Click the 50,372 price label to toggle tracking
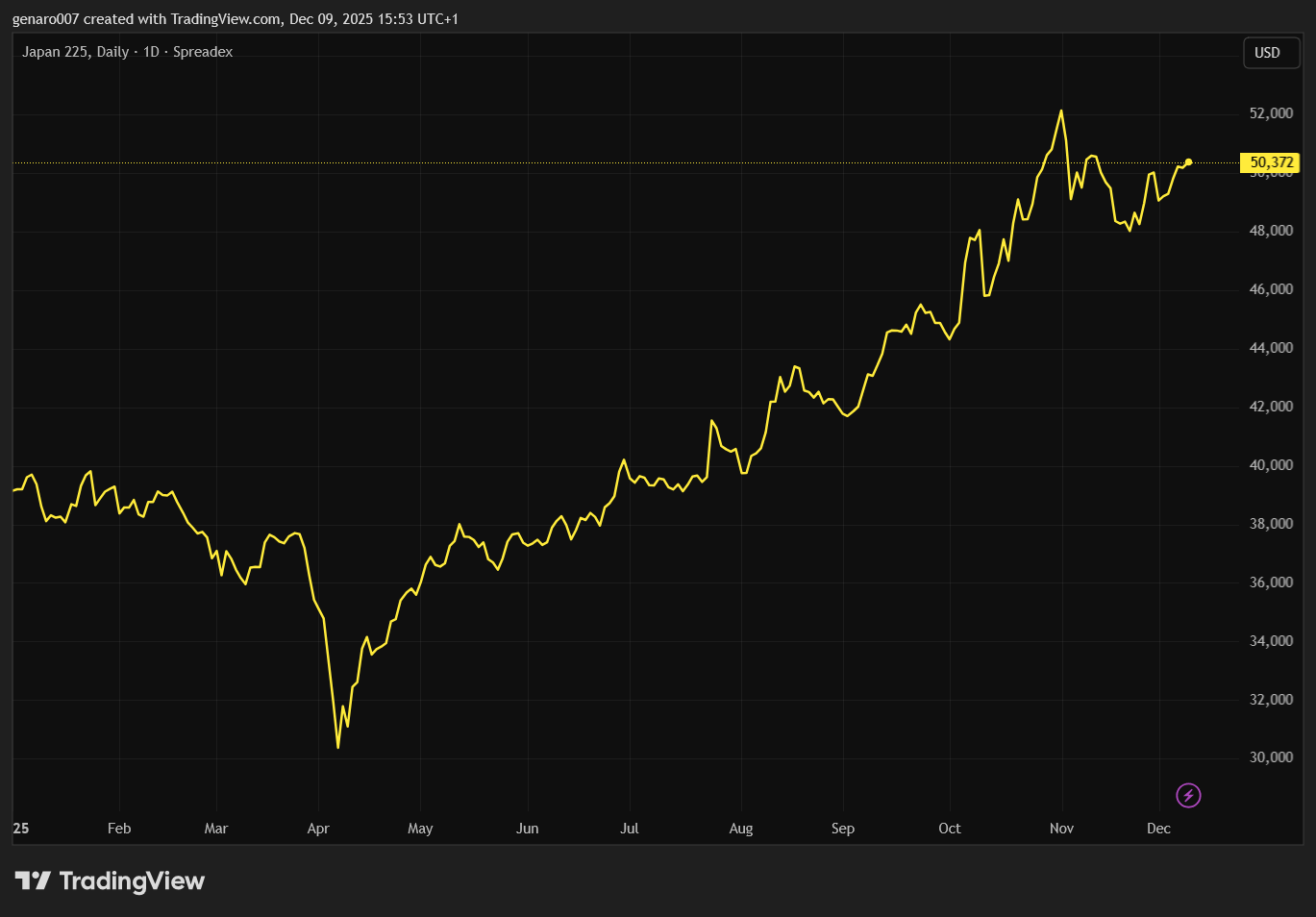Viewport: 1316px width, 917px height. pos(1271,162)
